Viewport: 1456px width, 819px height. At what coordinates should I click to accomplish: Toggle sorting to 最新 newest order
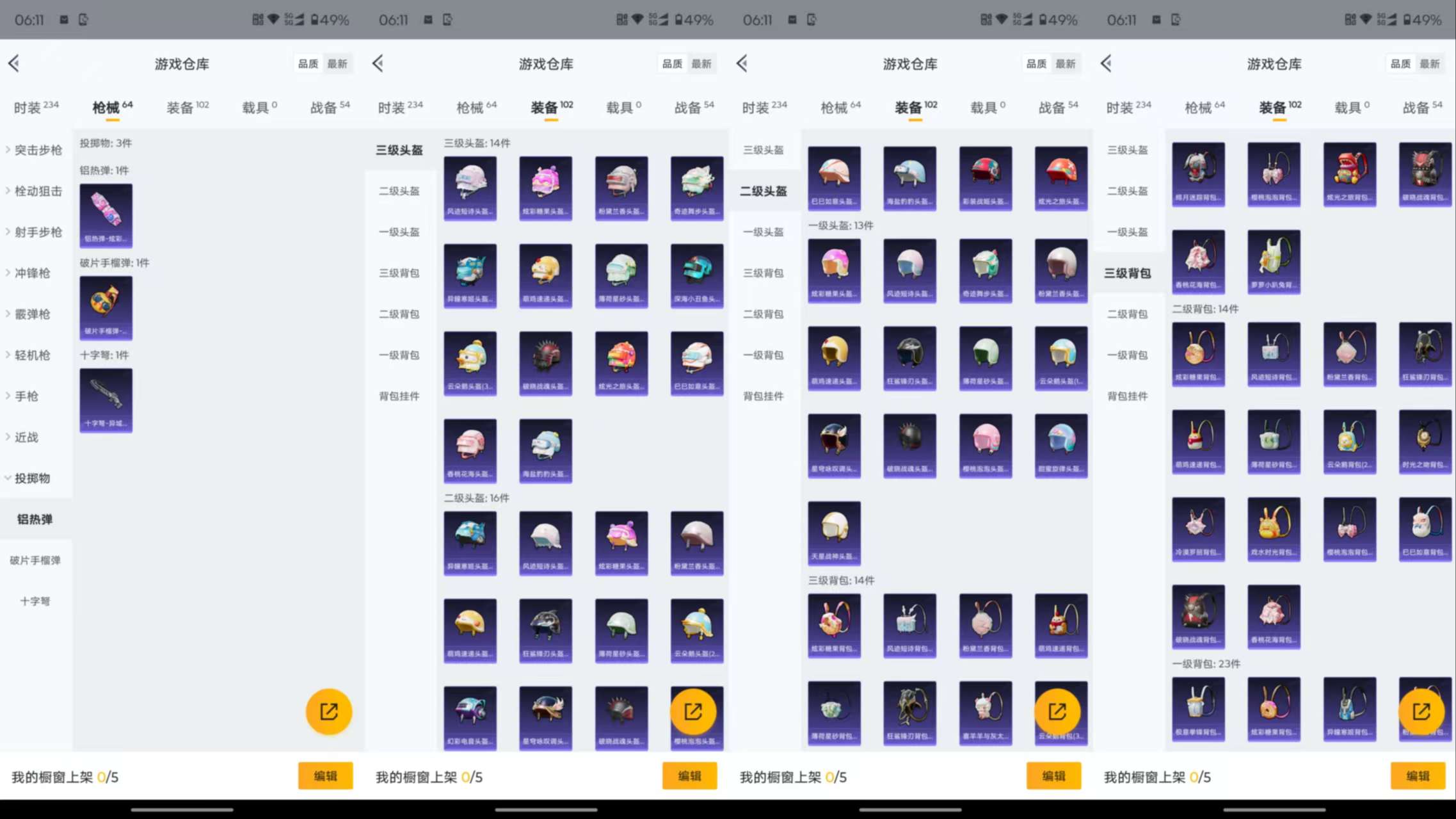(338, 63)
